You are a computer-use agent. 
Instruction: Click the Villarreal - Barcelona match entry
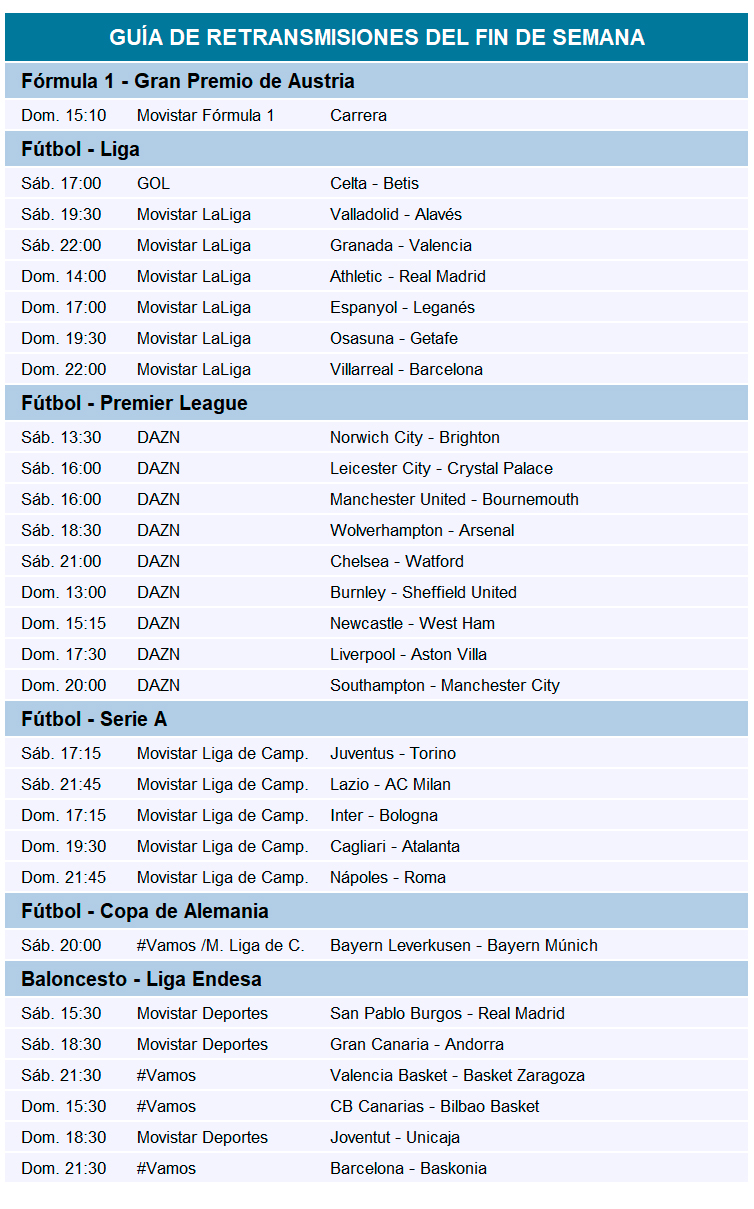(x=406, y=369)
